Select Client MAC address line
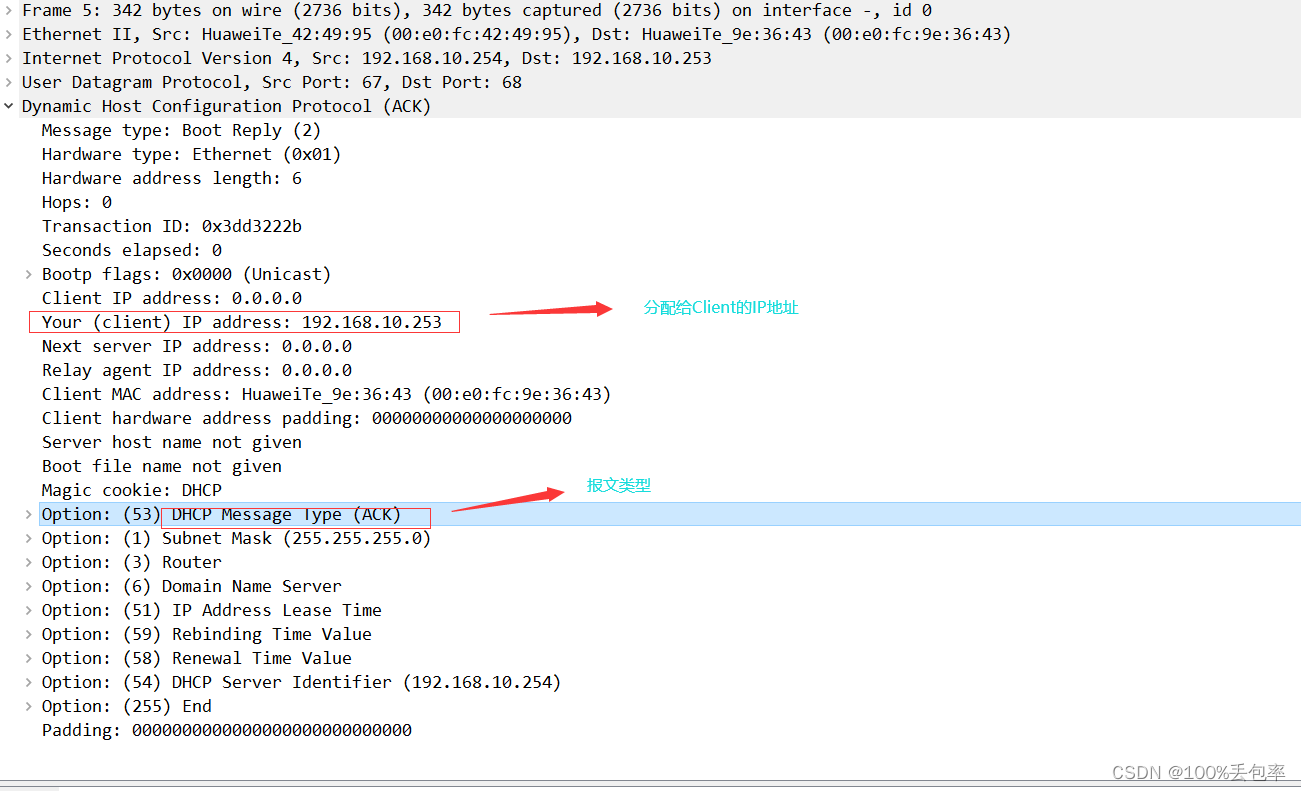 click(x=326, y=395)
